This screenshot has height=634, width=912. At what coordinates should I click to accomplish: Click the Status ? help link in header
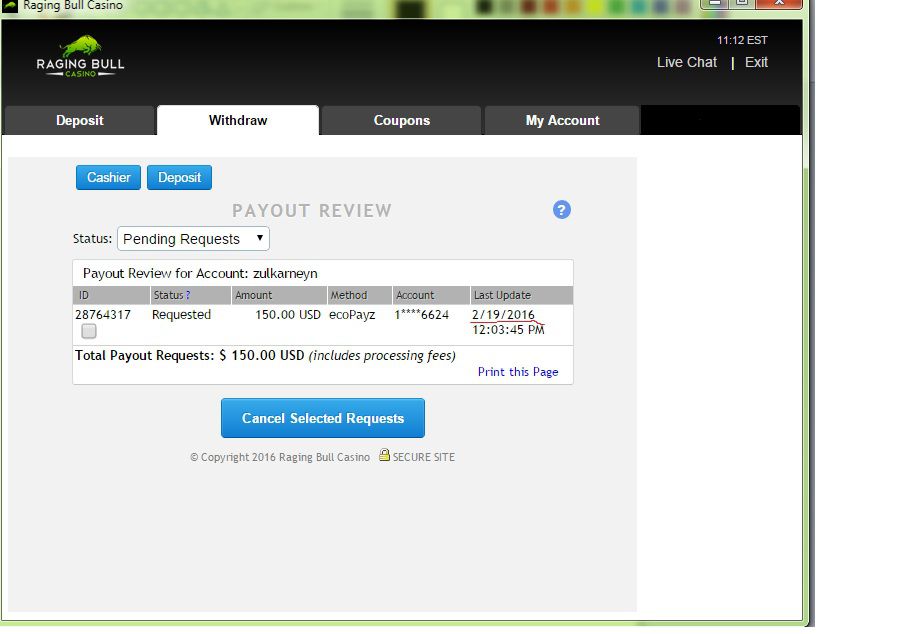coord(187,295)
